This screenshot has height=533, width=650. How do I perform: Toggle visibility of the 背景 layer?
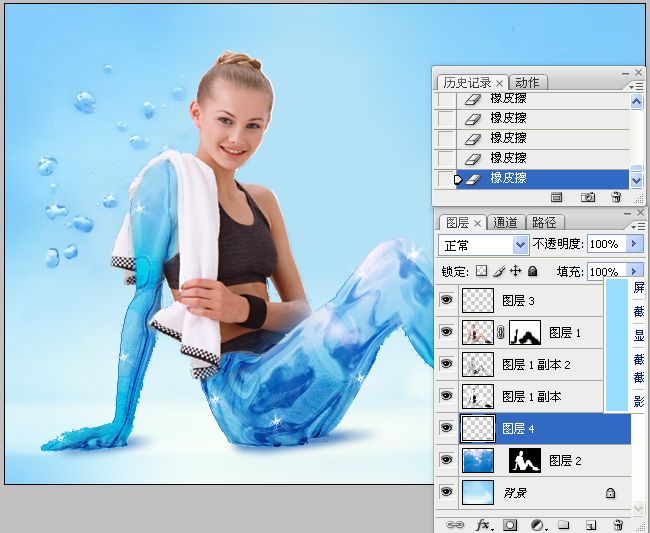[x=447, y=493]
